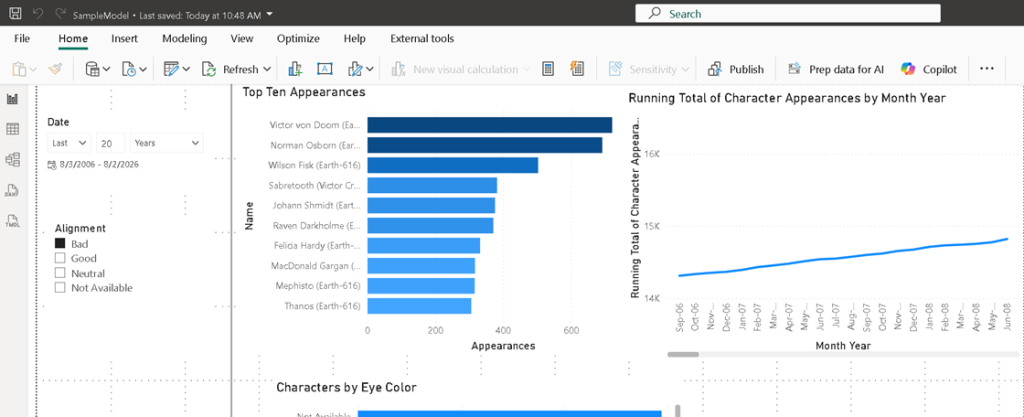Click the Format painter brush icon
Image resolution: width=1024 pixels, height=417 pixels.
(56, 69)
